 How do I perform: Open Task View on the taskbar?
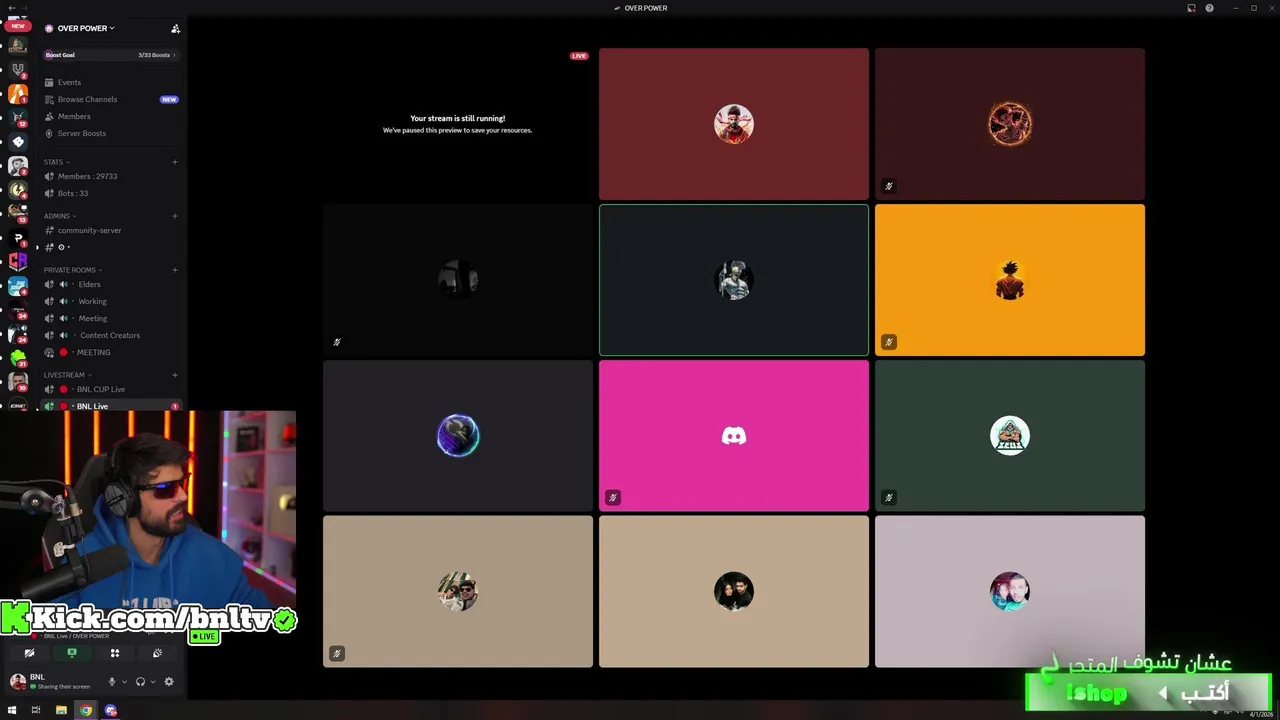pyautogui.click(x=36, y=710)
